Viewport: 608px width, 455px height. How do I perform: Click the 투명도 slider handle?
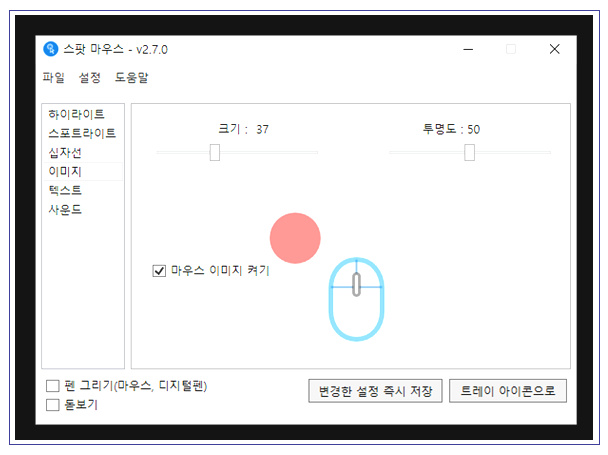(470, 152)
